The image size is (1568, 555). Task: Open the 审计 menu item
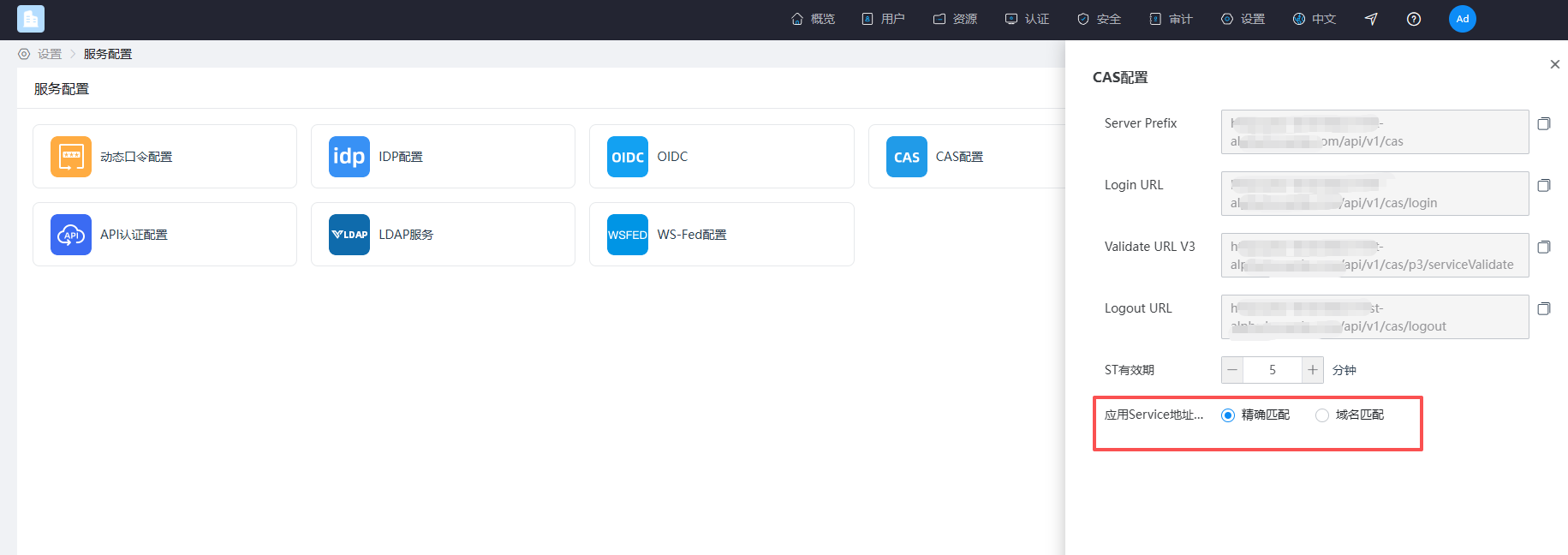click(x=1171, y=19)
